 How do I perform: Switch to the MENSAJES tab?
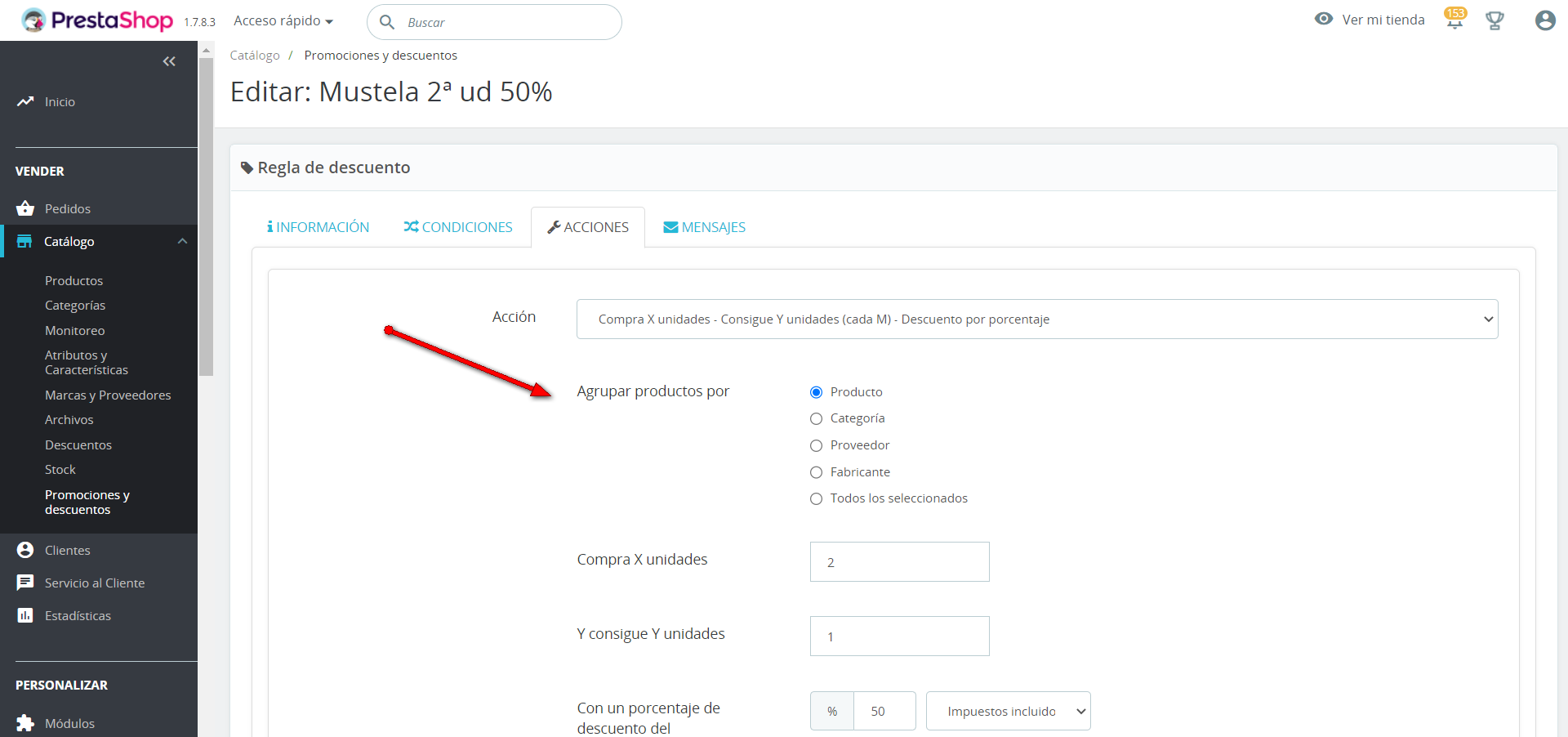tap(705, 227)
